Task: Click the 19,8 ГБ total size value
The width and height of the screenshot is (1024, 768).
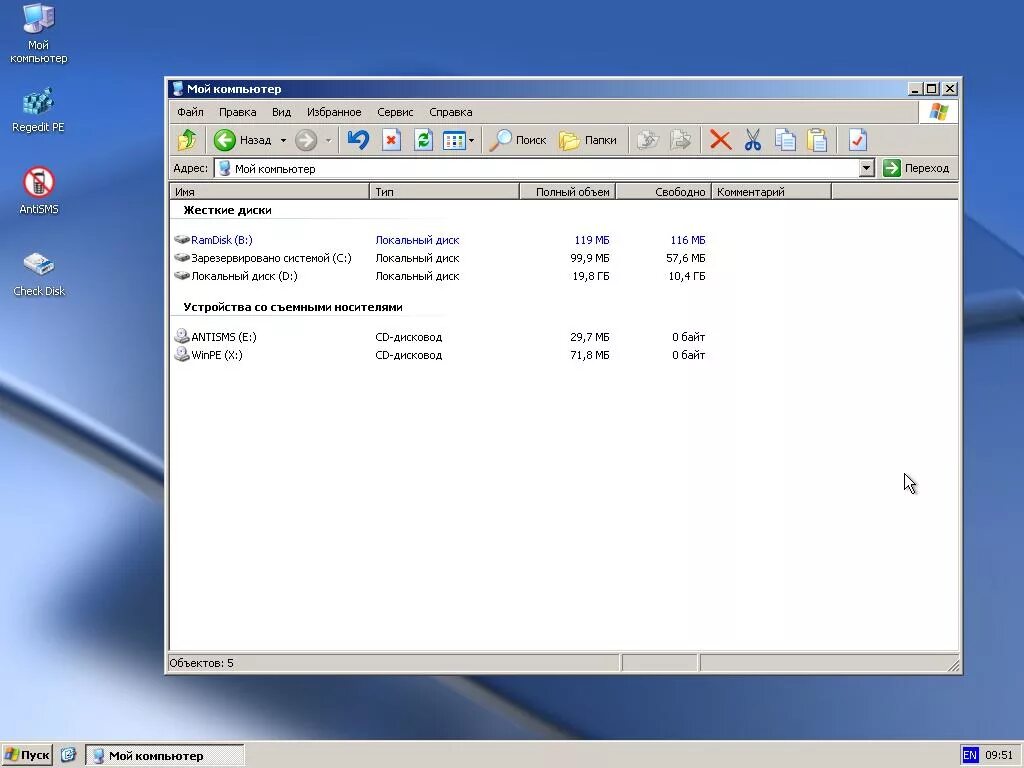Action: [x=591, y=276]
